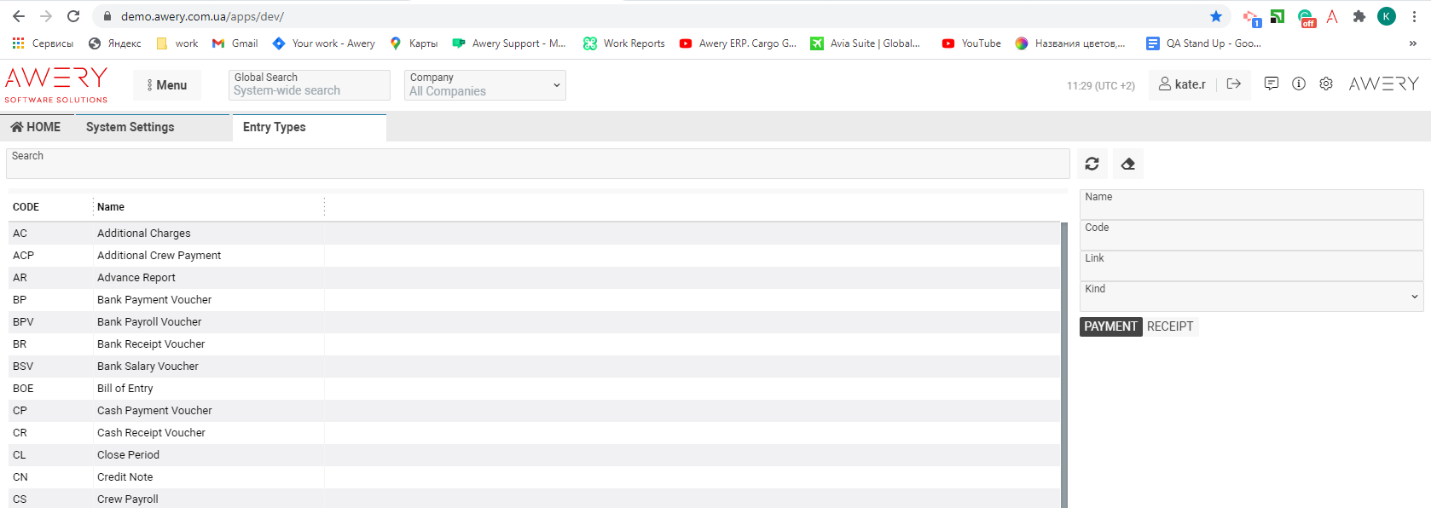
Task: Go to the HOME tab
Action: [36, 127]
